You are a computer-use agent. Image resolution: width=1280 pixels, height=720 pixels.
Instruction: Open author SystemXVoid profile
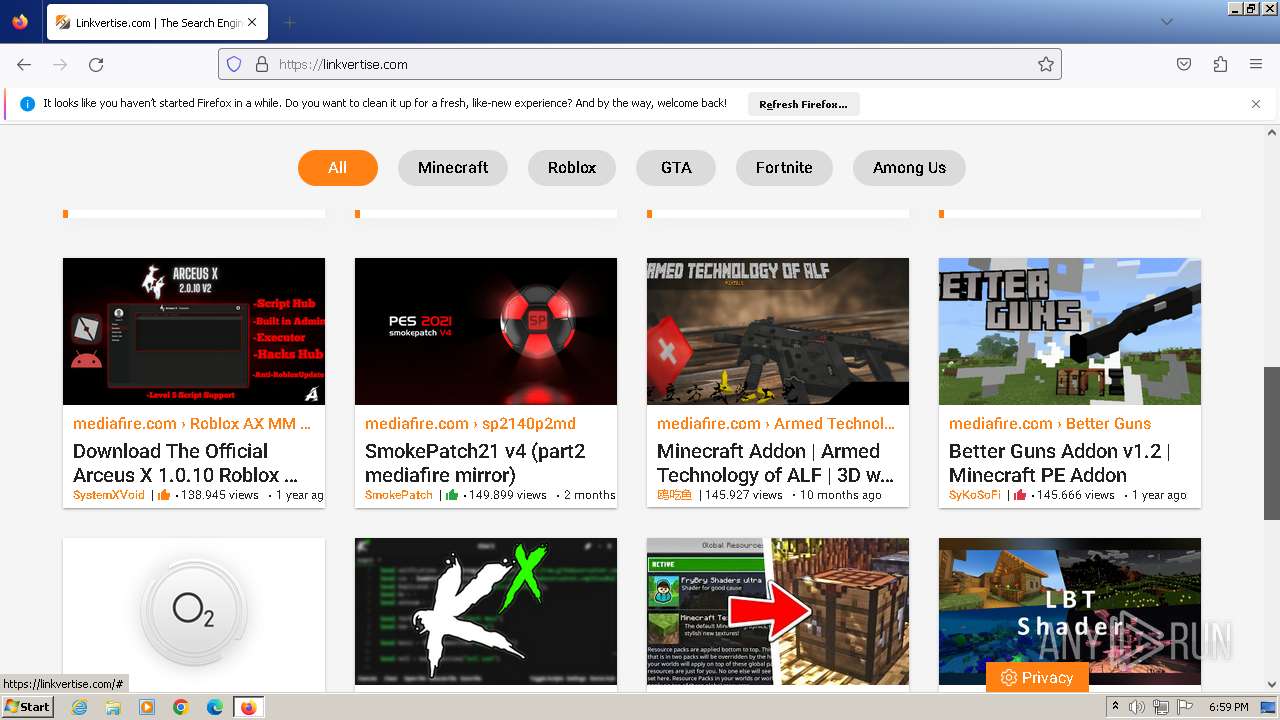[x=109, y=495]
